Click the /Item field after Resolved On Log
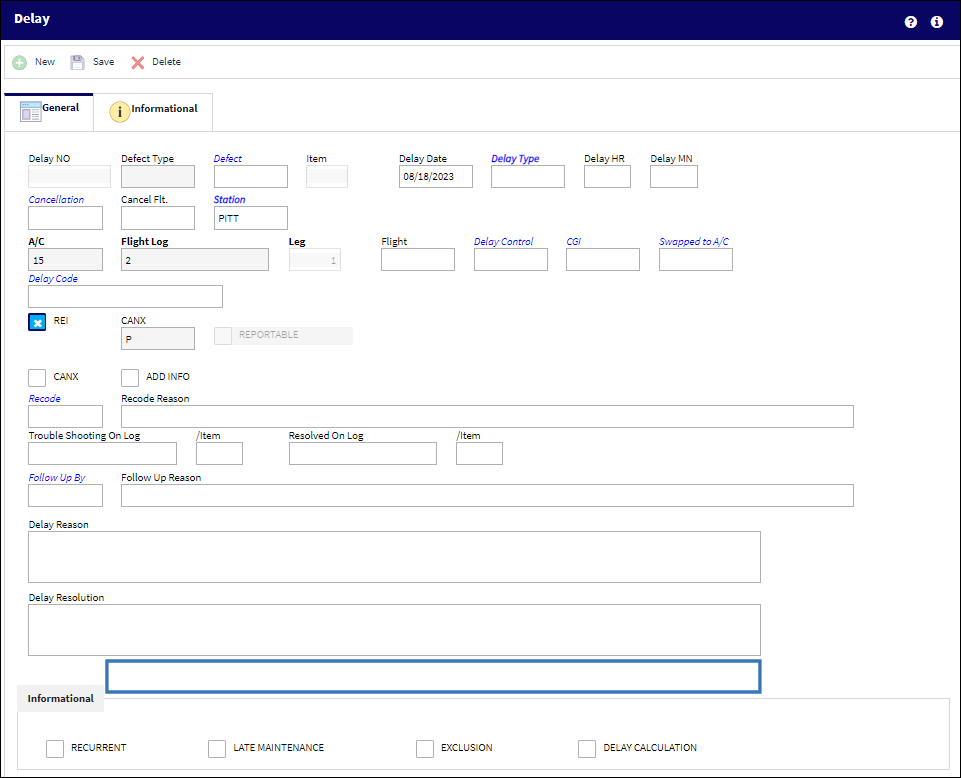Viewport: 961px width, 778px height. point(479,454)
